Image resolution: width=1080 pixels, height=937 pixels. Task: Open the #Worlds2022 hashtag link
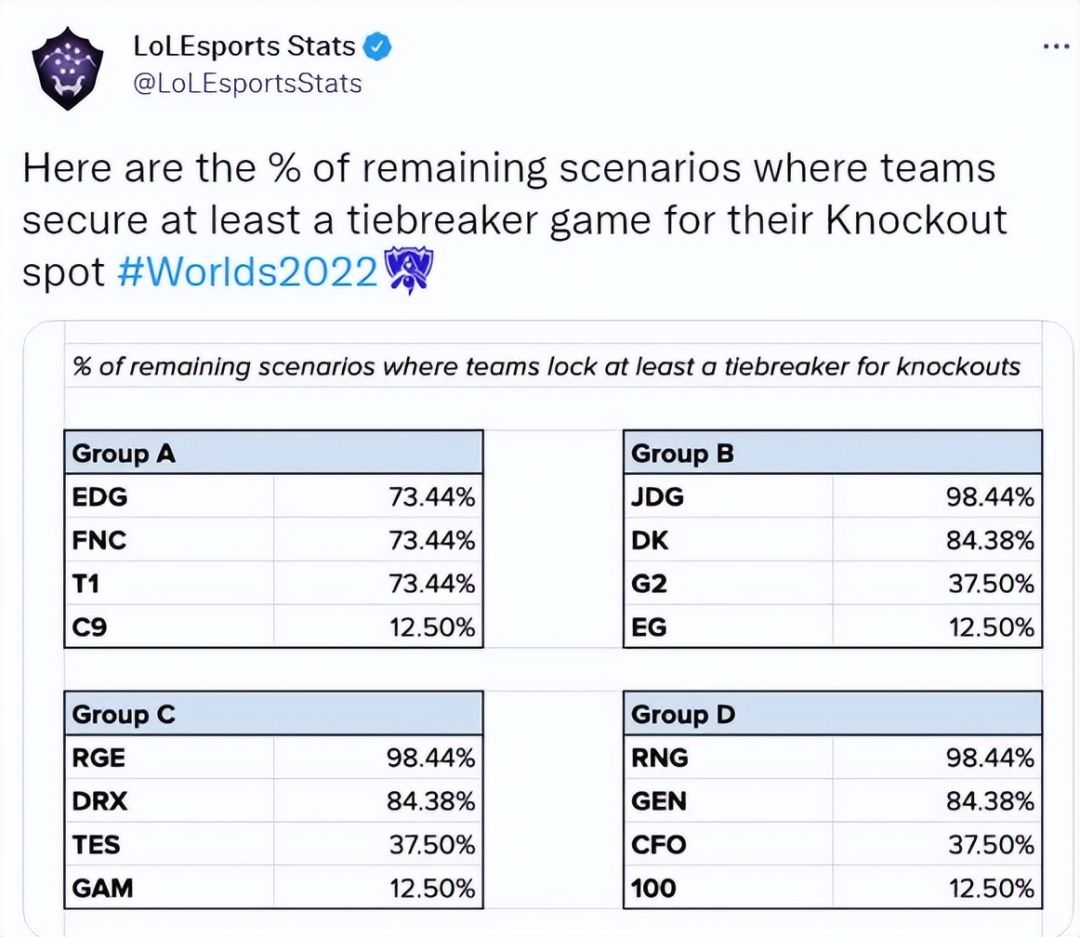pyautogui.click(x=249, y=272)
